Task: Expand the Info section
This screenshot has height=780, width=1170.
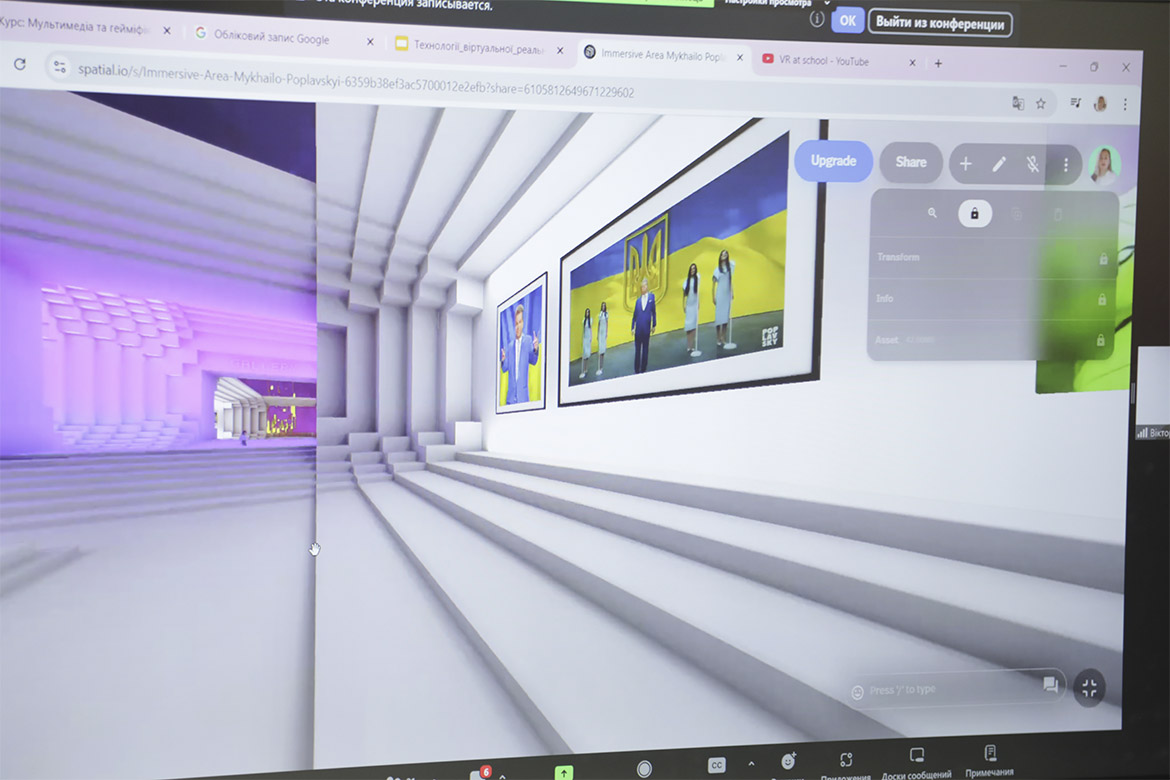Action: point(990,299)
